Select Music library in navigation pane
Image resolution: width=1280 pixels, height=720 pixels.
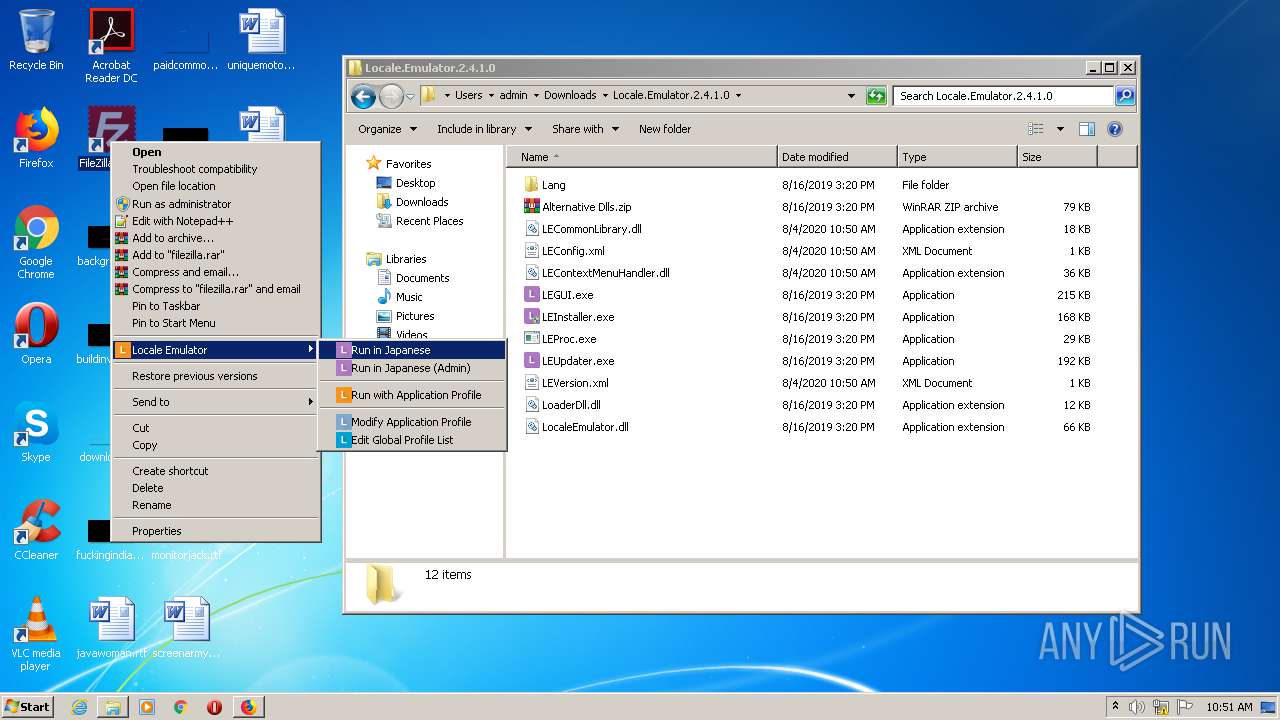[x=400, y=297]
